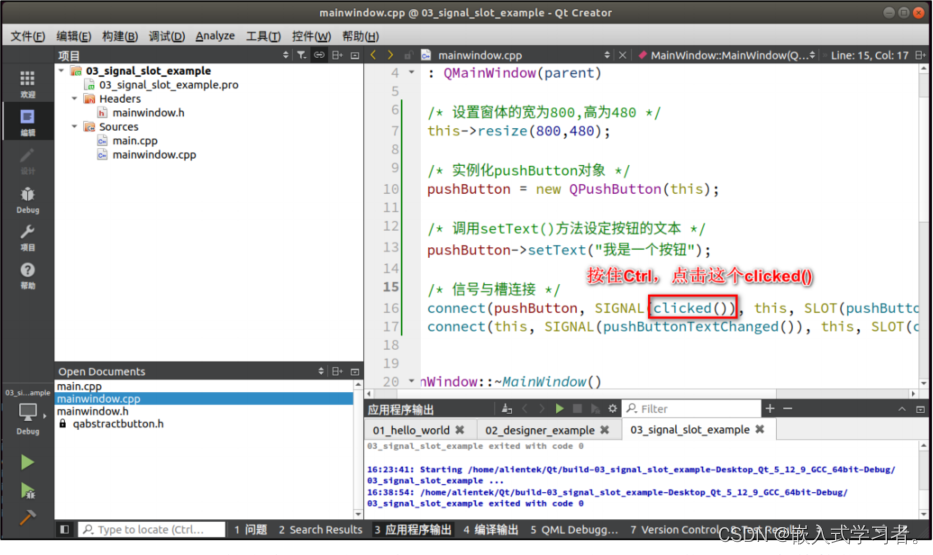Open the 调试(D) menu
This screenshot has width=933, height=555.
point(167,36)
